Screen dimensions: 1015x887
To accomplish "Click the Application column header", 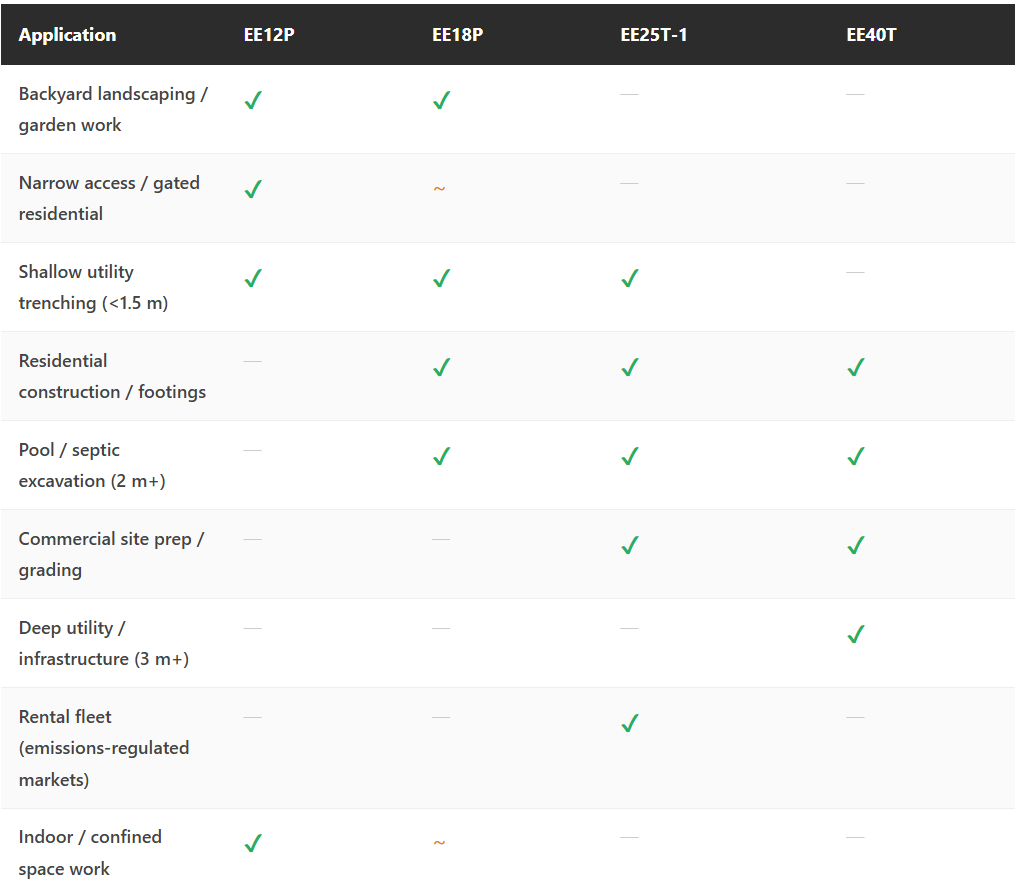I will click(67, 35).
